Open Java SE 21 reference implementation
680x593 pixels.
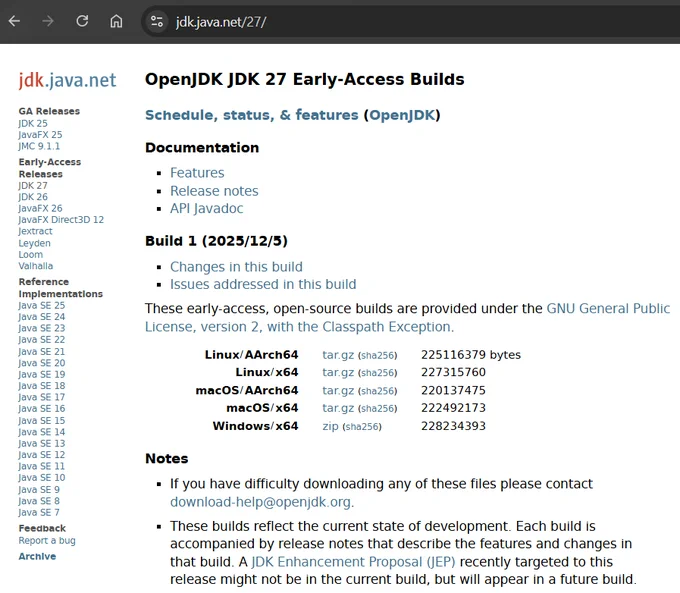[42, 352]
